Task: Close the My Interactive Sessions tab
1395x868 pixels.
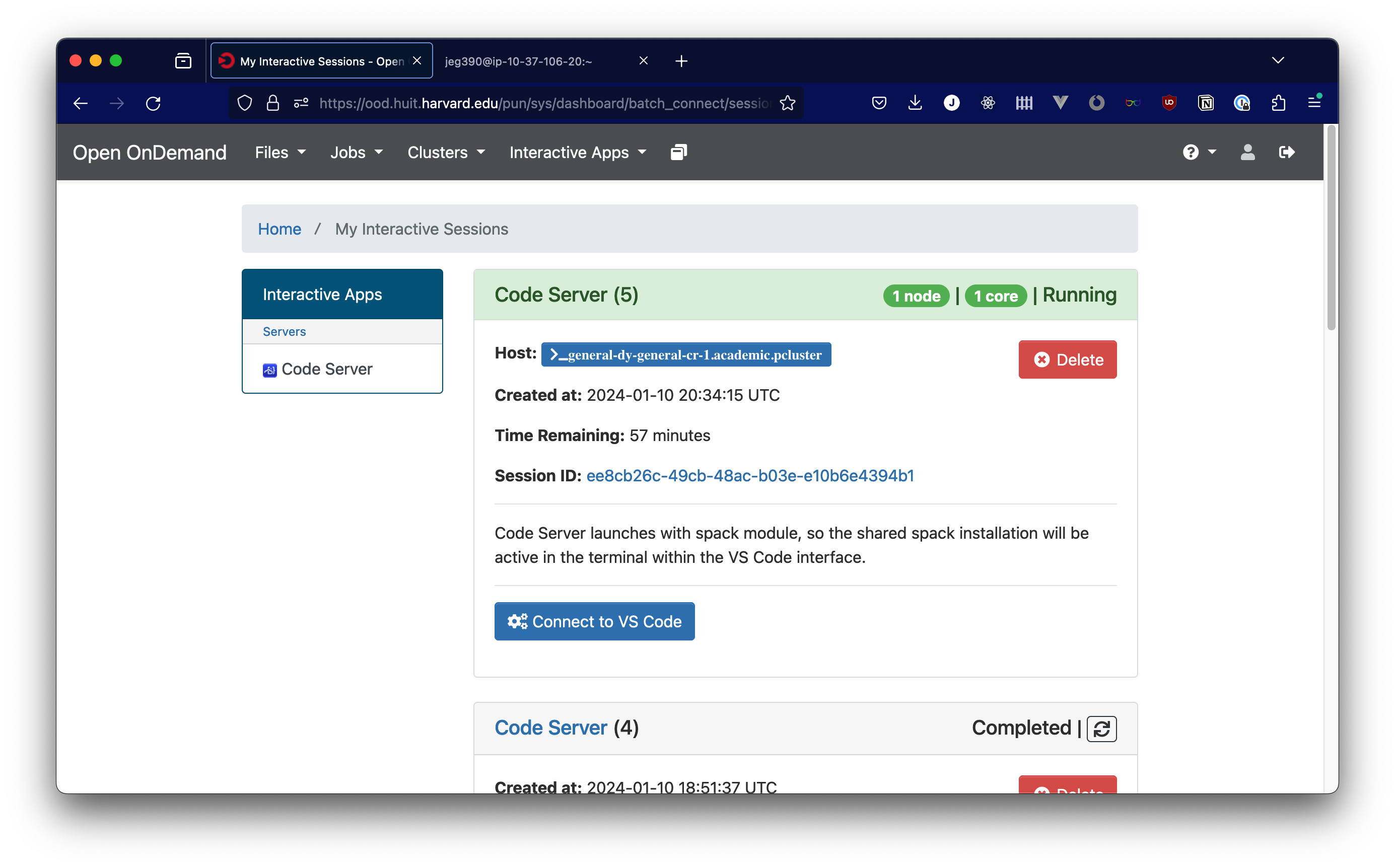Action: point(417,60)
